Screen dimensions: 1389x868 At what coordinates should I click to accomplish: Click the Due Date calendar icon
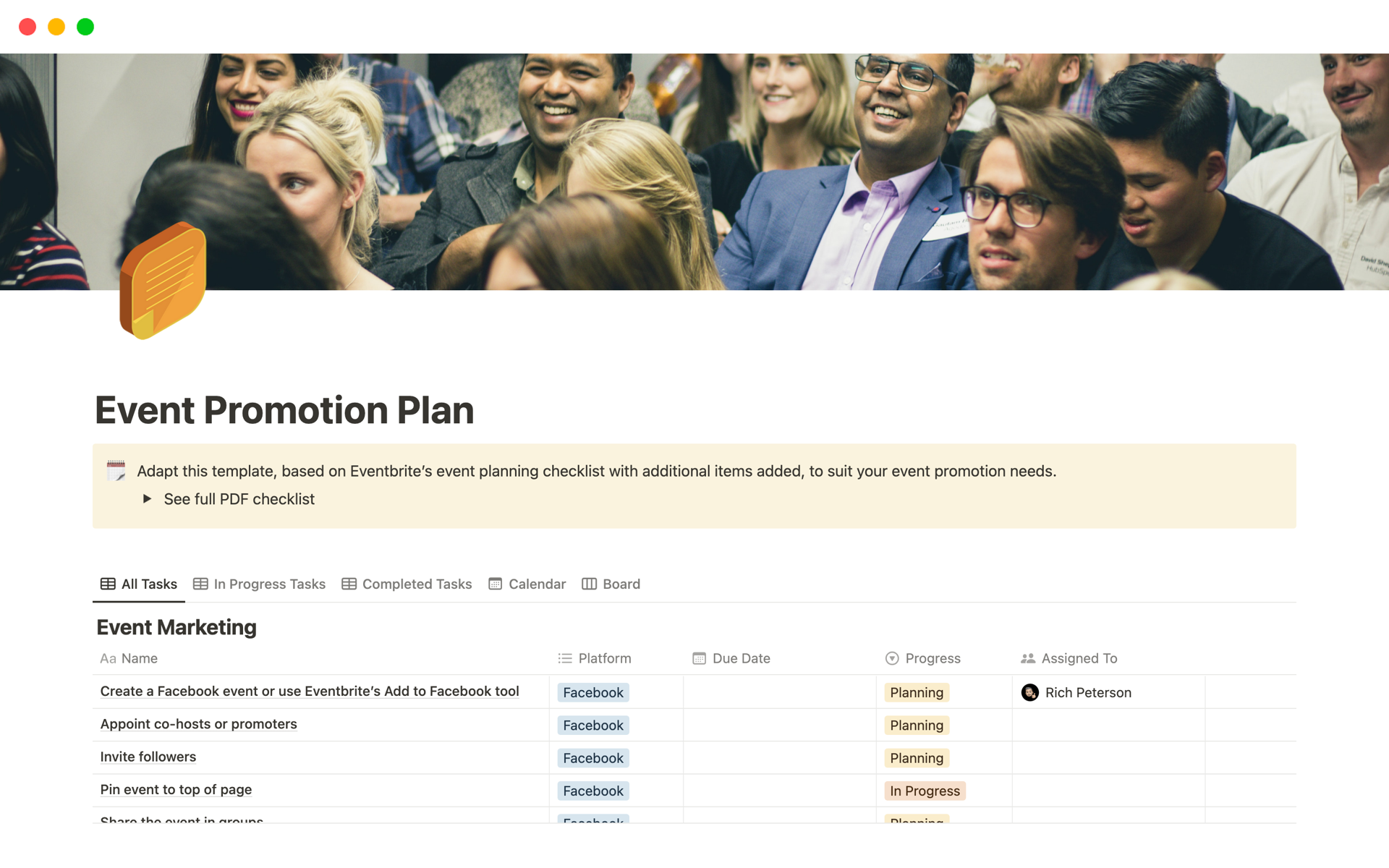pyautogui.click(x=699, y=658)
